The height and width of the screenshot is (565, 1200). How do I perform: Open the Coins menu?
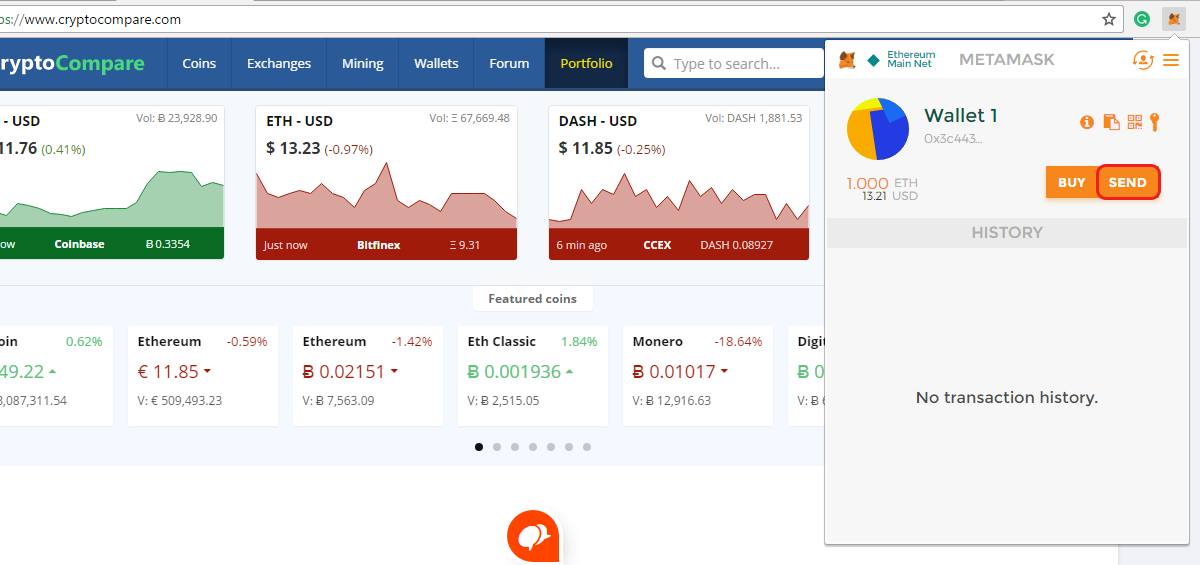(199, 63)
